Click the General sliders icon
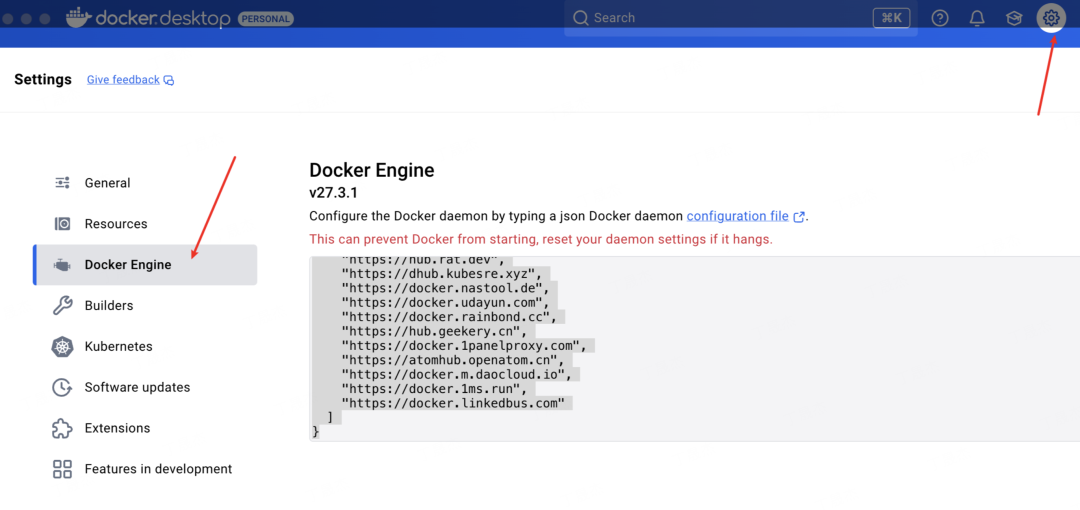The height and width of the screenshot is (510, 1080). [63, 183]
